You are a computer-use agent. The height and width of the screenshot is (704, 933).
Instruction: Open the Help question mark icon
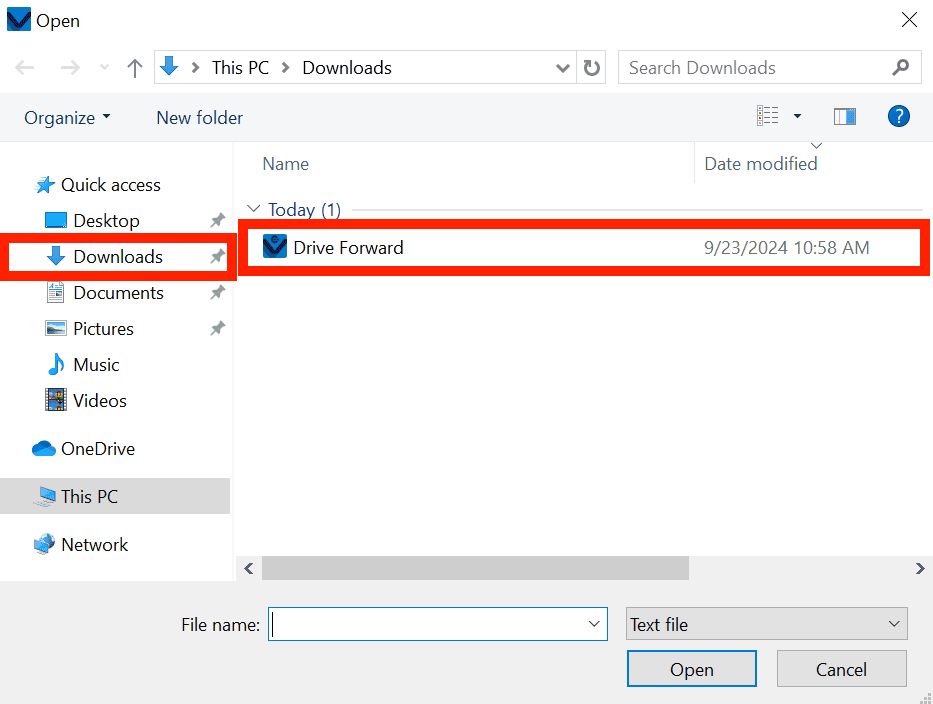(x=898, y=117)
